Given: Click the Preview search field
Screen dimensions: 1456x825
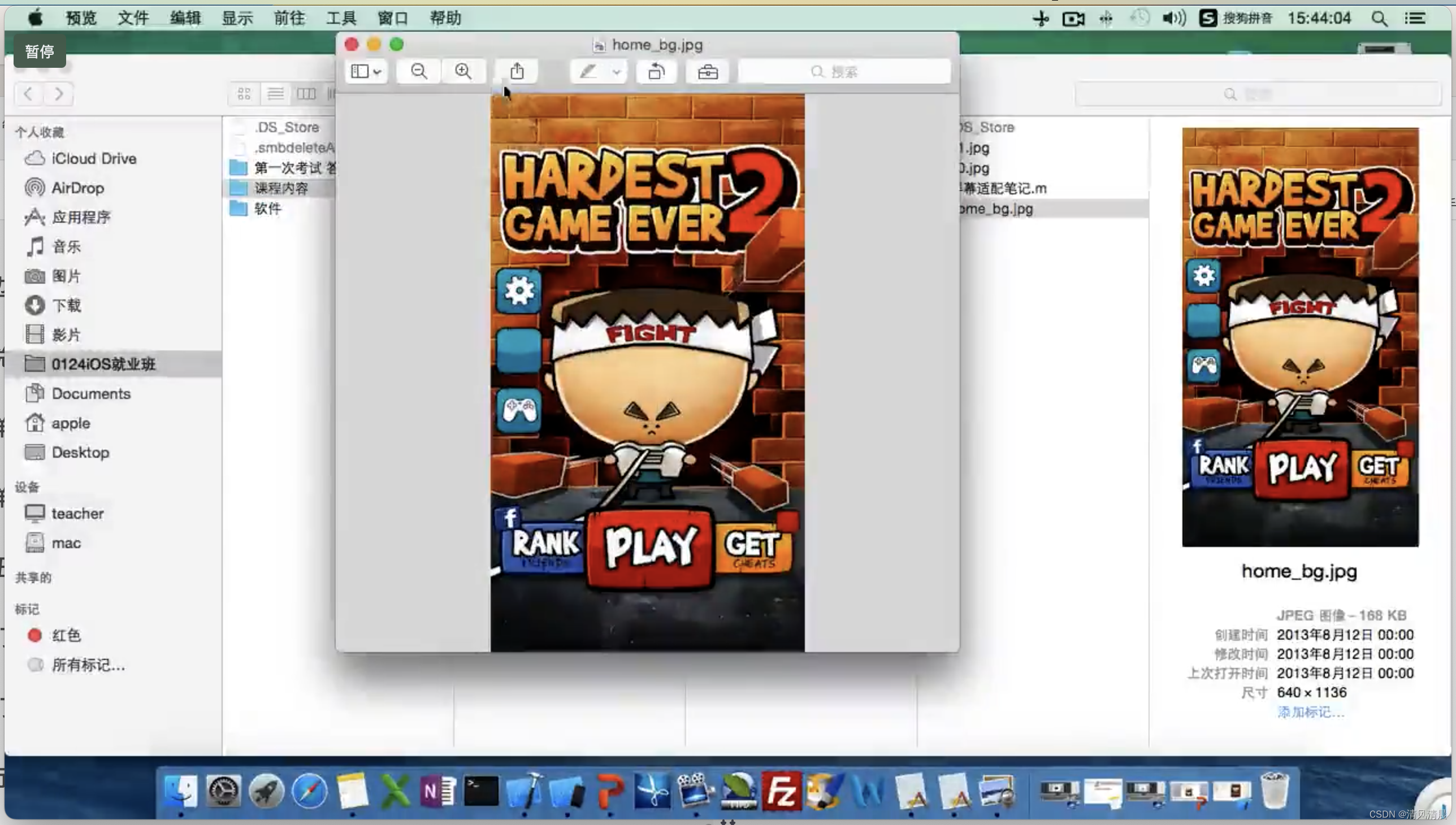Looking at the screenshot, I should [x=844, y=71].
